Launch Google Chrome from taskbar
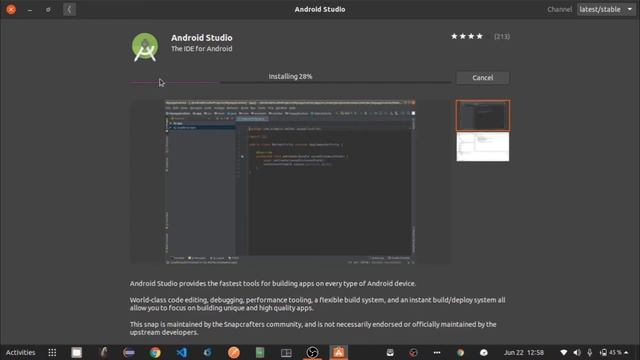Screen dimensions: 640x360 [x=155, y=352]
